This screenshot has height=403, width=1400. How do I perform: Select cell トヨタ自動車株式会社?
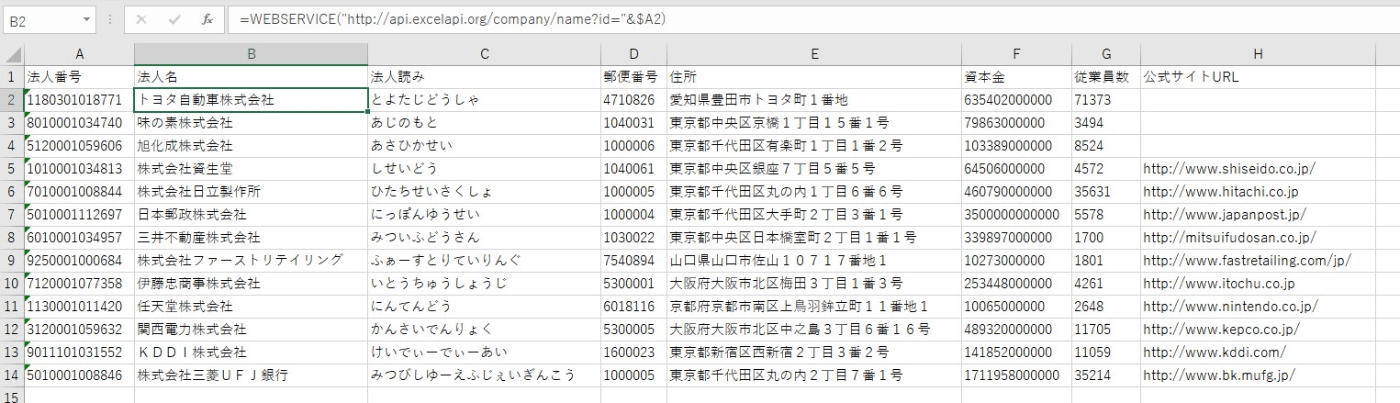pyautogui.click(x=251, y=99)
